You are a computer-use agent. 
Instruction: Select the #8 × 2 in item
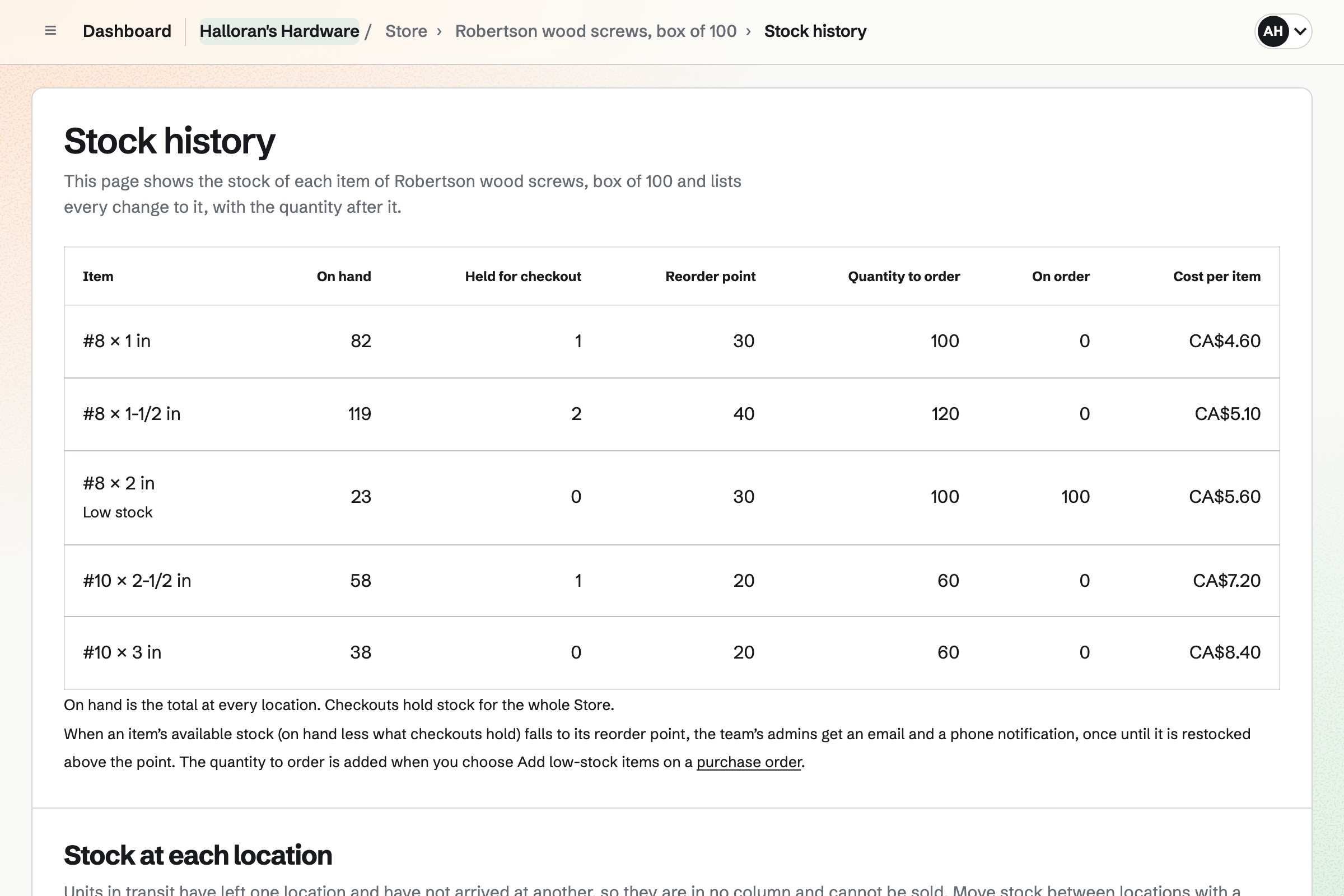pos(119,483)
